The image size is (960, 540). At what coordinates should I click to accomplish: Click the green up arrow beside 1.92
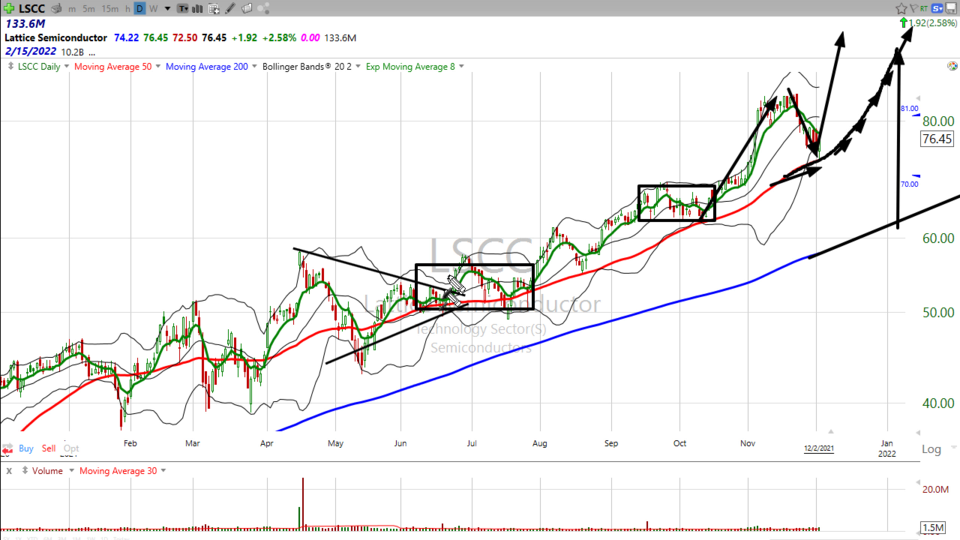click(x=904, y=23)
